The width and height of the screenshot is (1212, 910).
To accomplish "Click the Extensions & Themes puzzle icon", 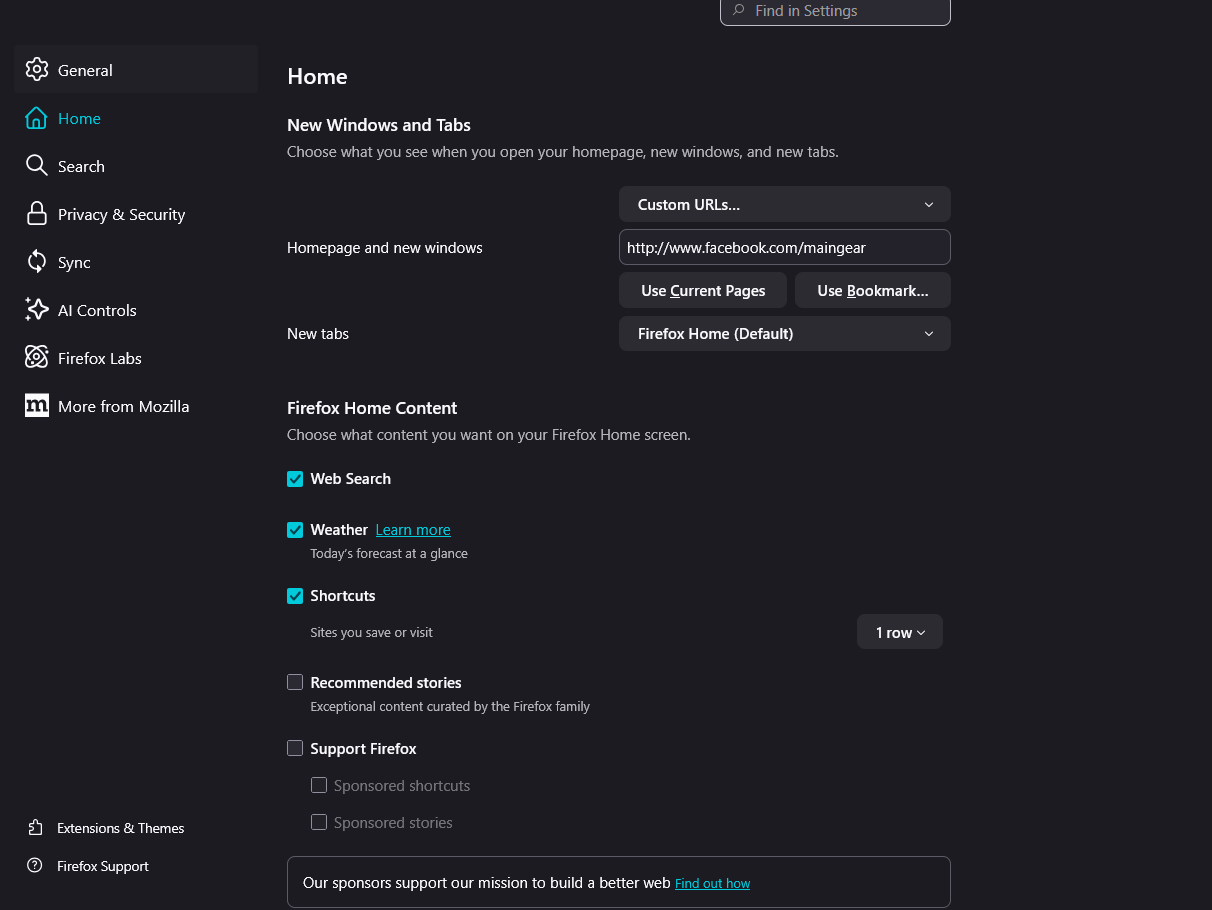I will coord(36,828).
